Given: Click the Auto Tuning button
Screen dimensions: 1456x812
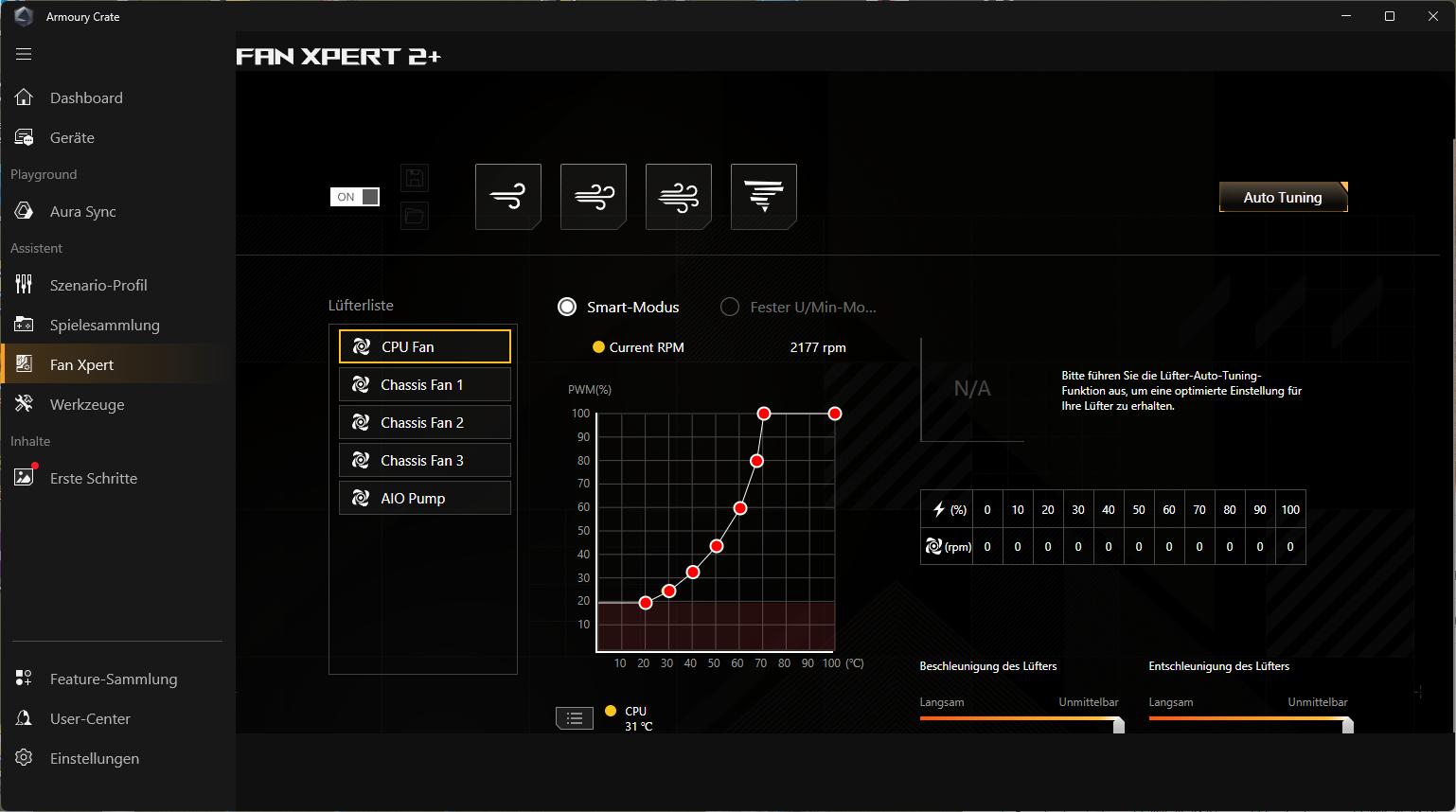Looking at the screenshot, I should [1283, 197].
